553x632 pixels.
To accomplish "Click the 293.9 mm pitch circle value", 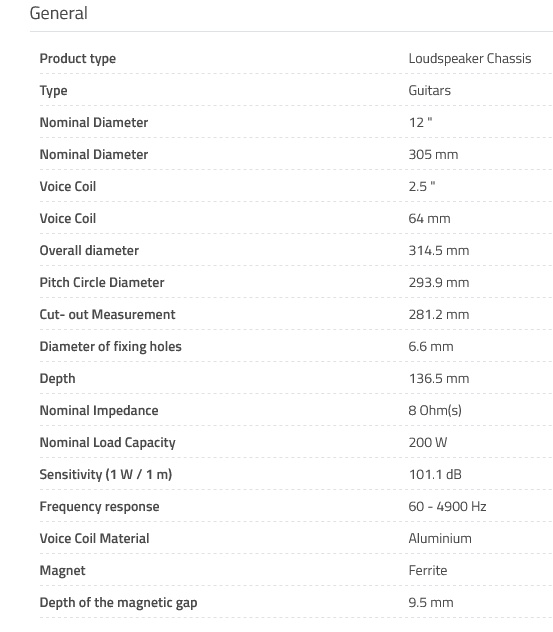I will click(439, 283).
